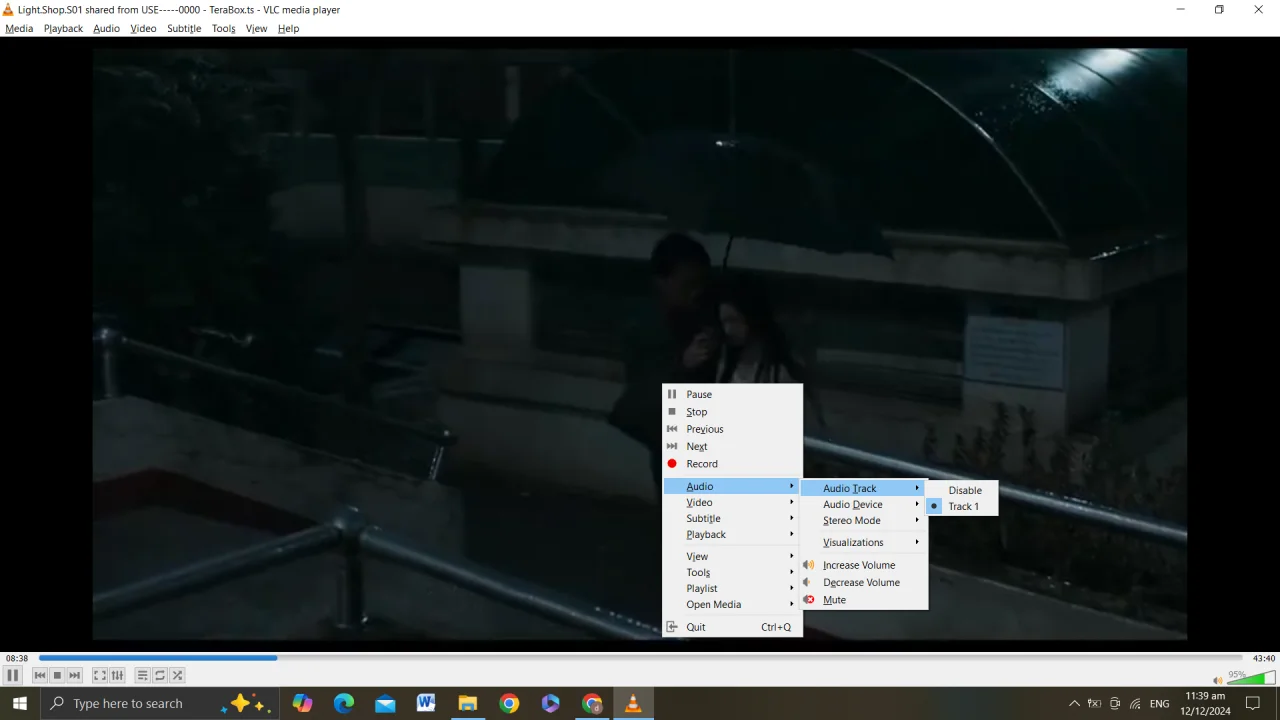Show the playlist using the toolbar icon
Viewport: 1280px width, 720px height.
(143, 676)
